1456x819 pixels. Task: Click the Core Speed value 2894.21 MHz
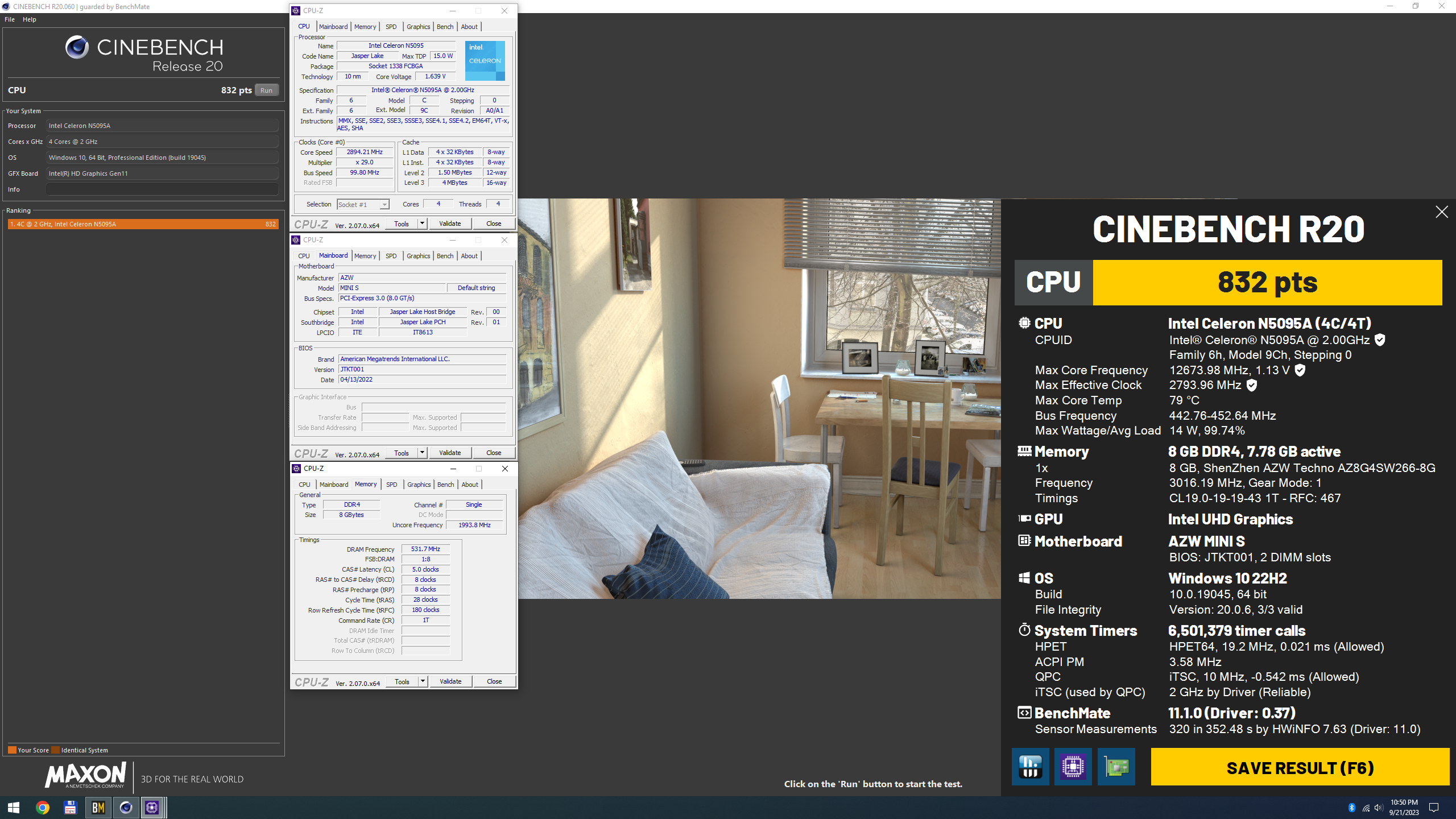click(365, 152)
